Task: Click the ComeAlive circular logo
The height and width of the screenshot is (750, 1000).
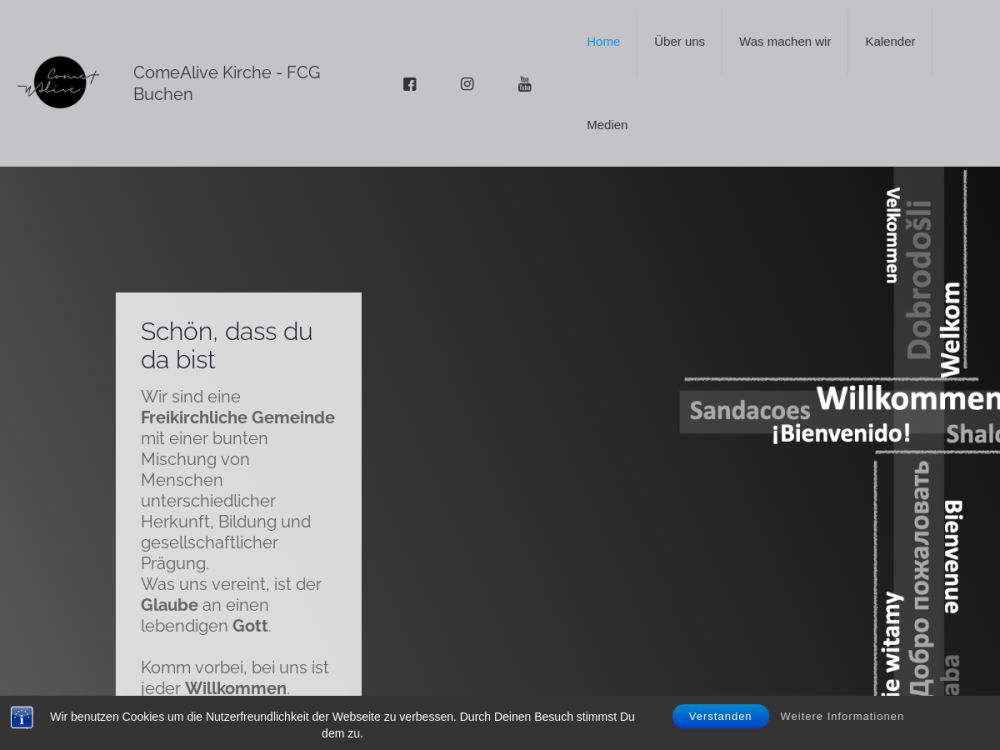Action: tap(59, 83)
